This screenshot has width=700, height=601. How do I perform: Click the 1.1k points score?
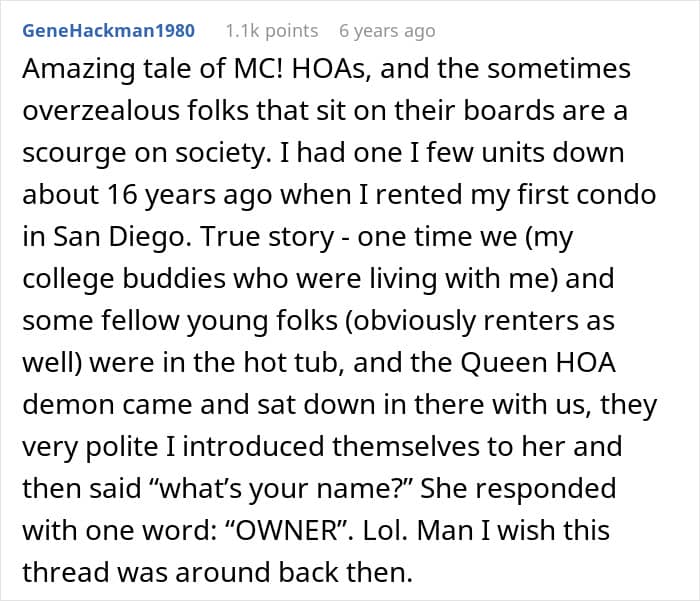tap(272, 31)
